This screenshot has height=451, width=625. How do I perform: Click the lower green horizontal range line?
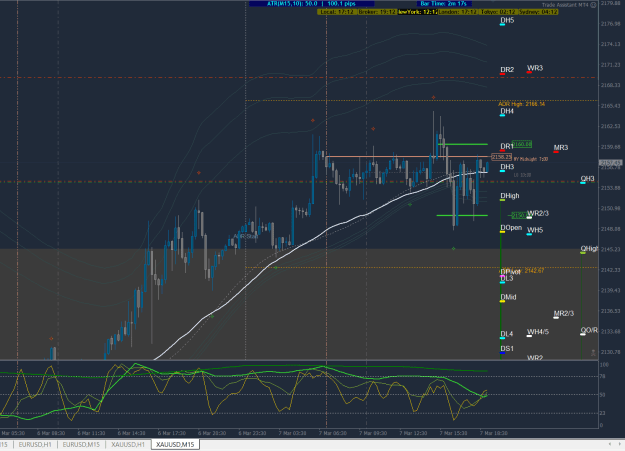click(462, 216)
